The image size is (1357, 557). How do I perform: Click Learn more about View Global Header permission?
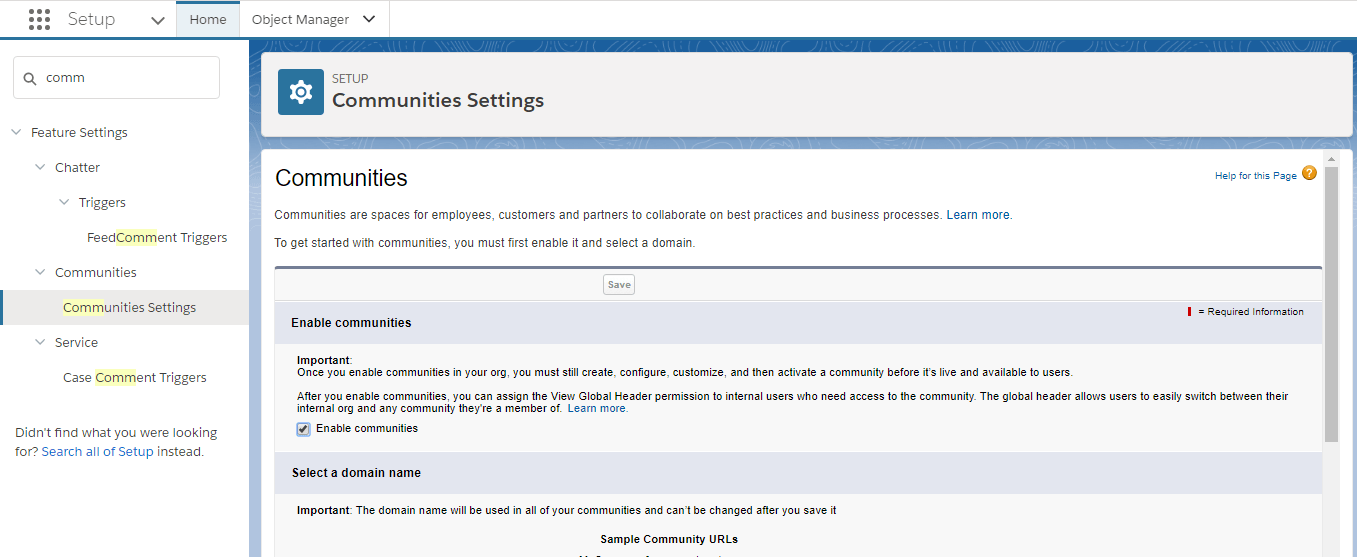pos(597,409)
